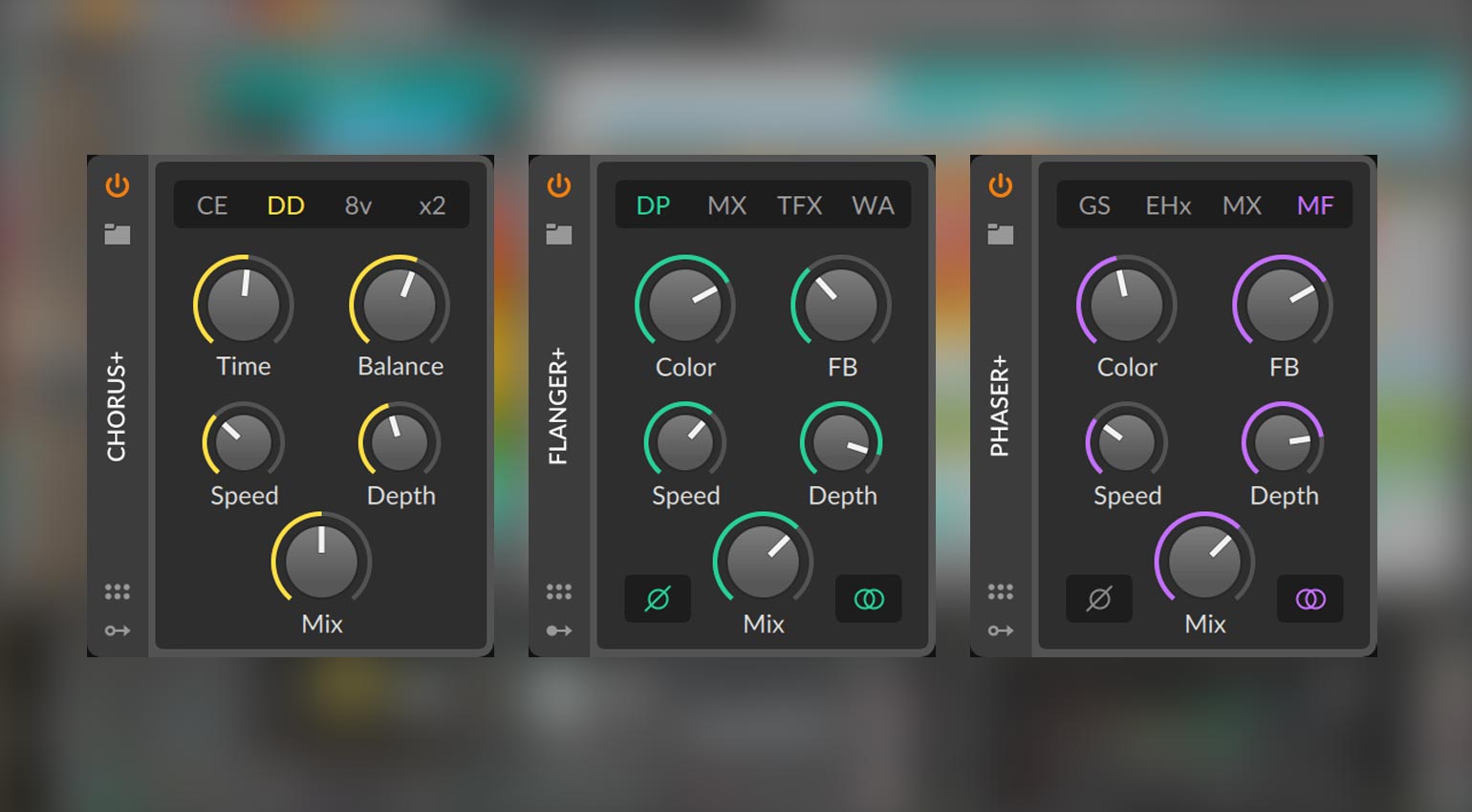Select the DP mode in Flanger+
The width and height of the screenshot is (1472, 812).
(654, 205)
